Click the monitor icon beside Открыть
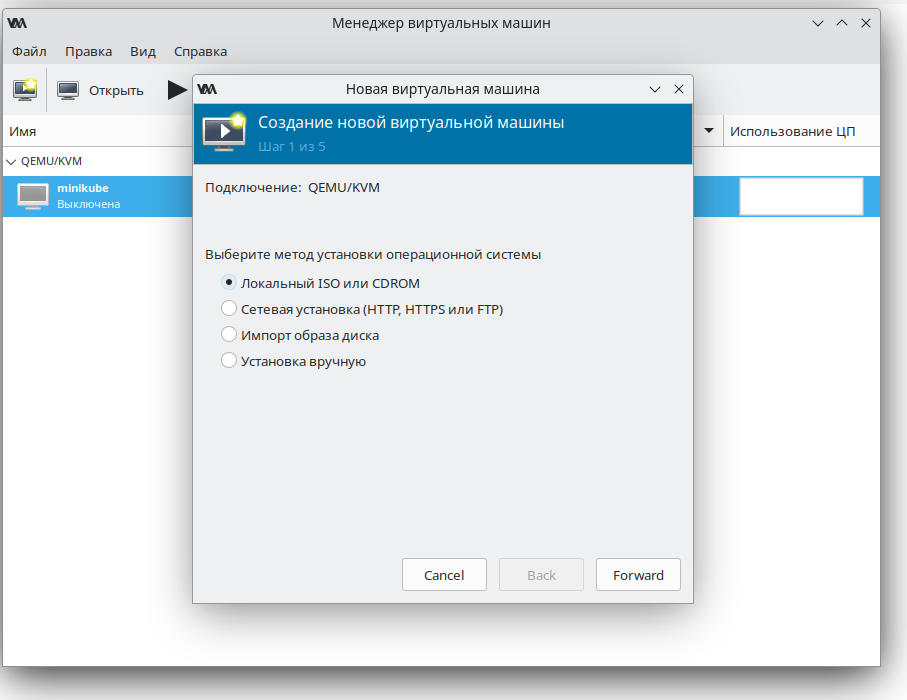 point(68,90)
